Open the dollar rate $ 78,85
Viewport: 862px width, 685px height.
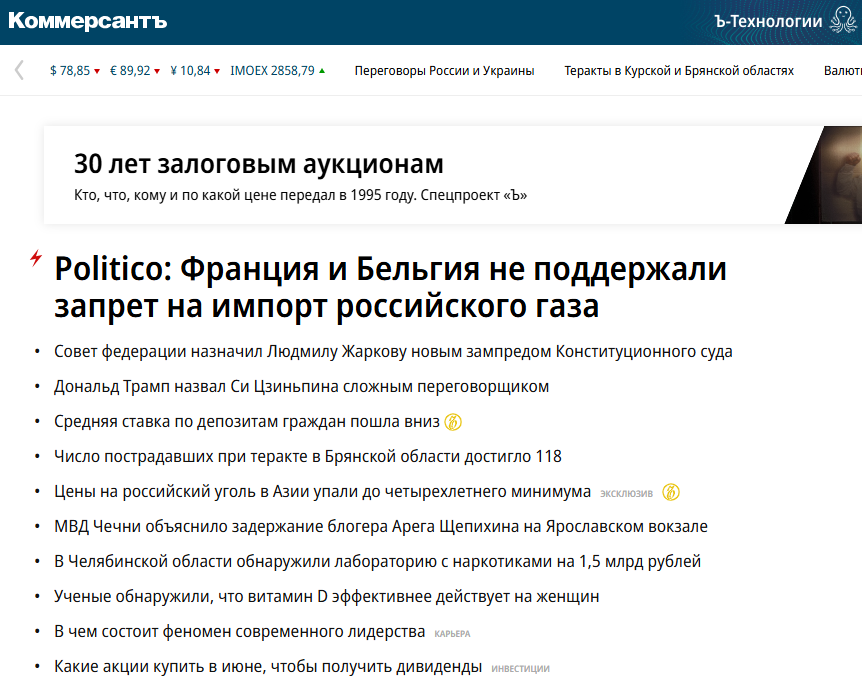[x=74, y=71]
